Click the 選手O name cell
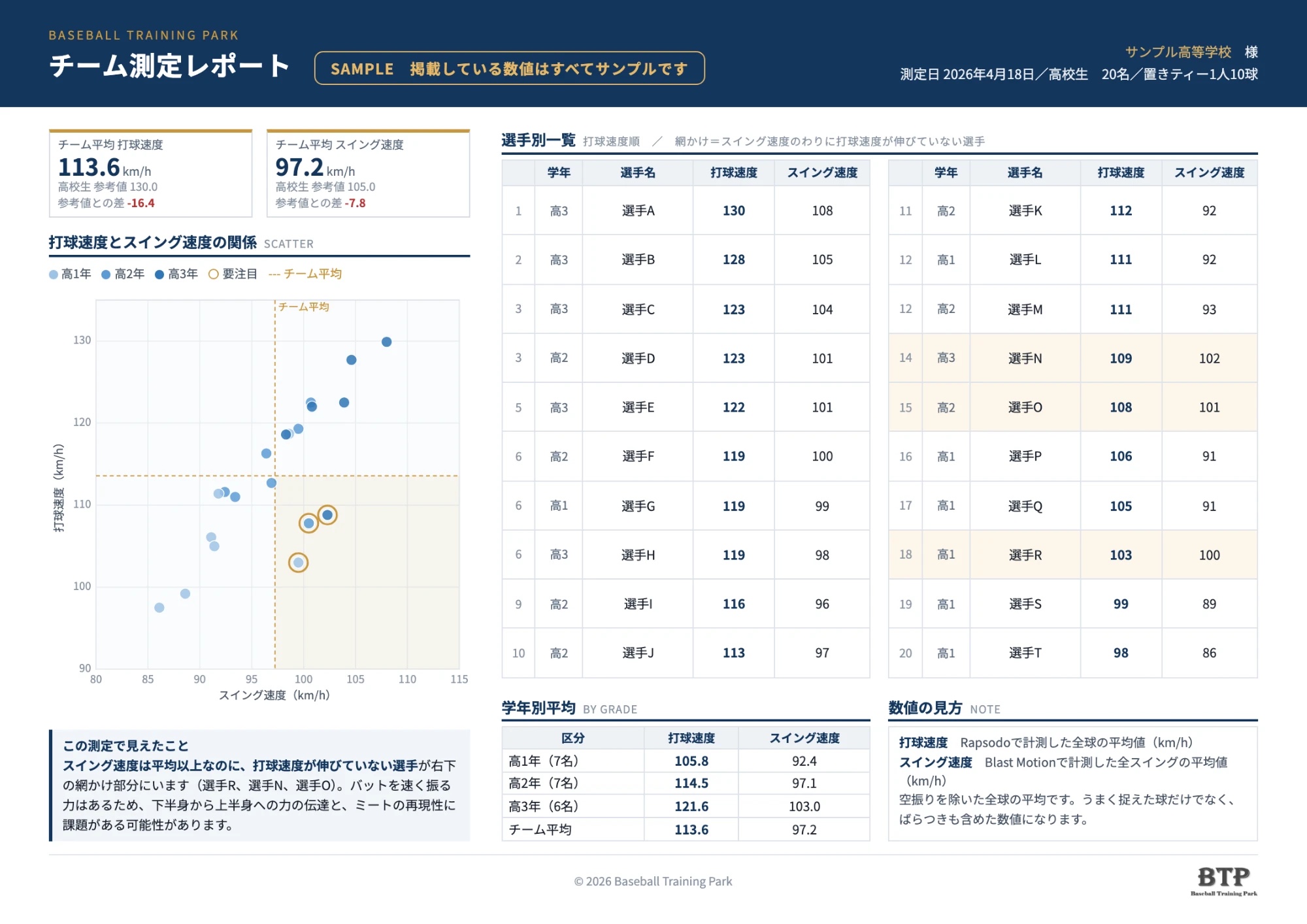Screen dimensions: 1307x924 [x=1025, y=407]
